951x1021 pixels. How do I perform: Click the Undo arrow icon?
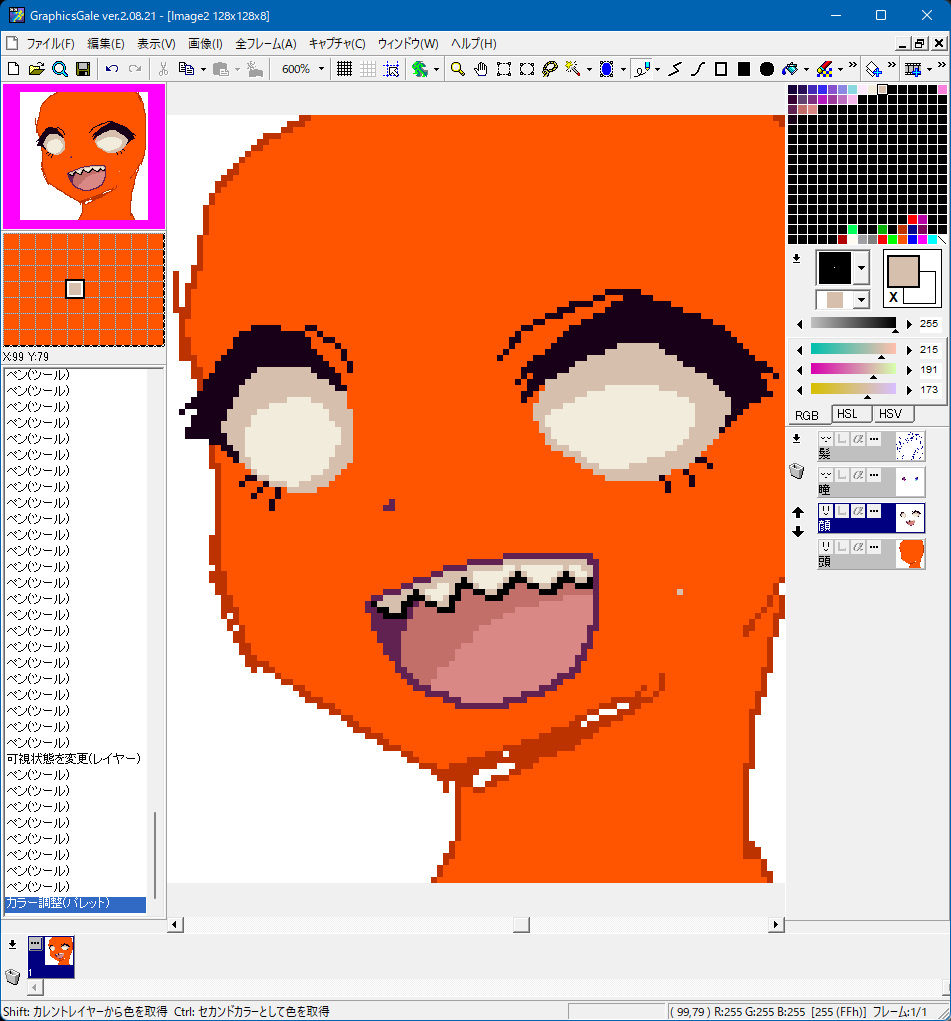[x=111, y=69]
